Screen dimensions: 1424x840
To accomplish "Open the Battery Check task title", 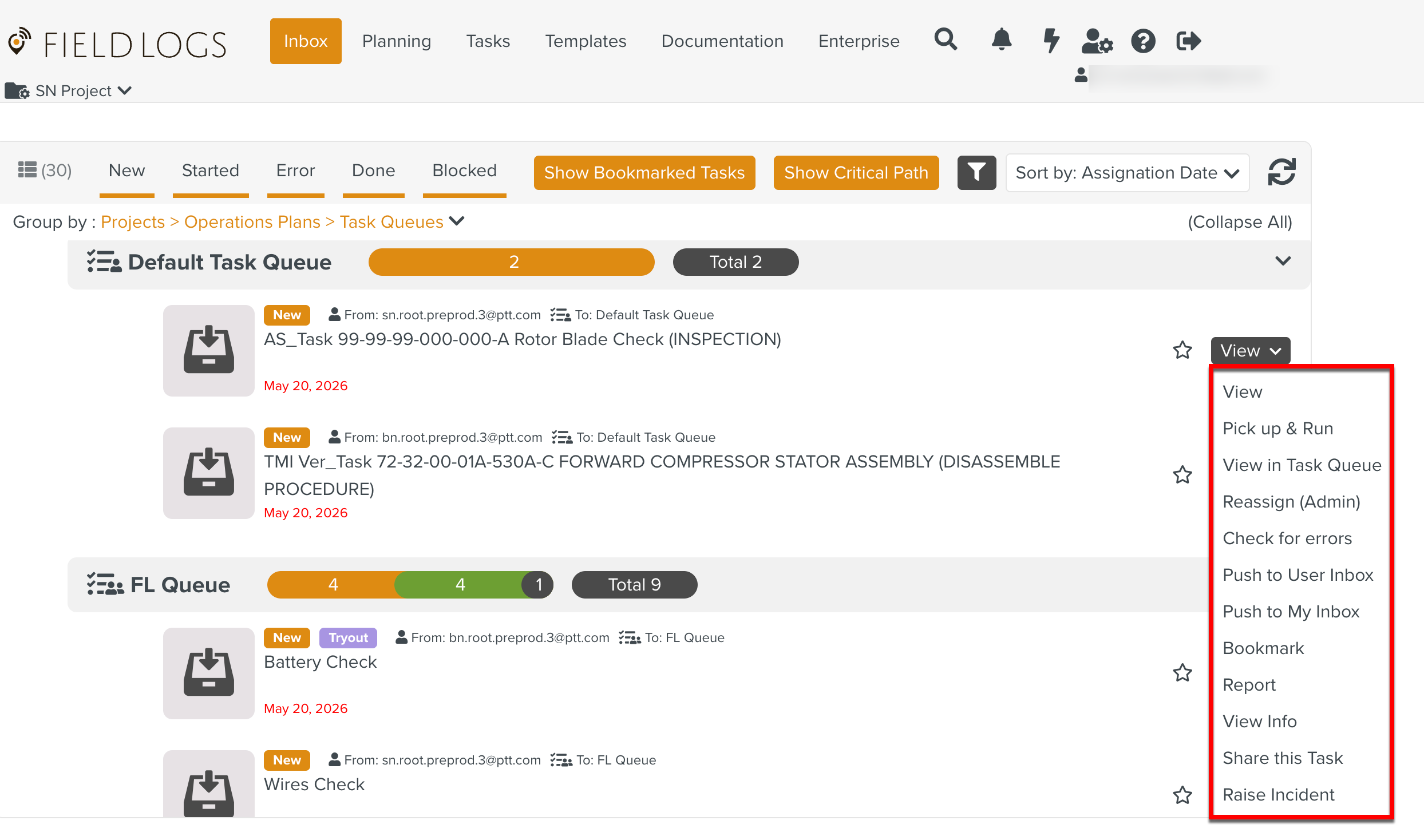I will (321, 662).
